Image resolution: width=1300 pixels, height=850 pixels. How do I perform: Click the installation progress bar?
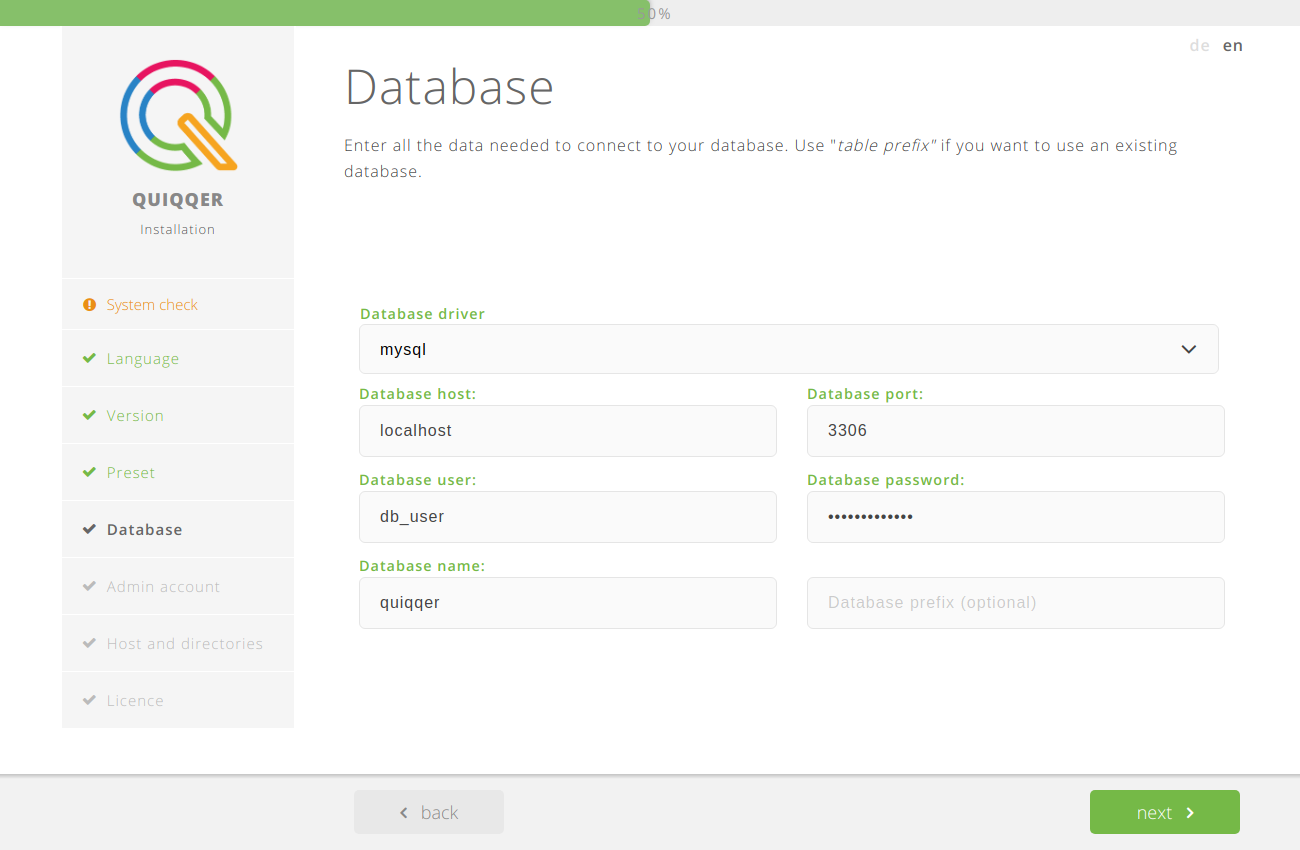[x=650, y=13]
